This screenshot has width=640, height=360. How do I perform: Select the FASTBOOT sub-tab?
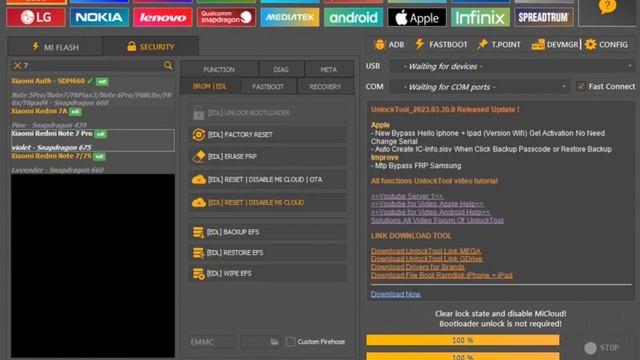point(269,87)
